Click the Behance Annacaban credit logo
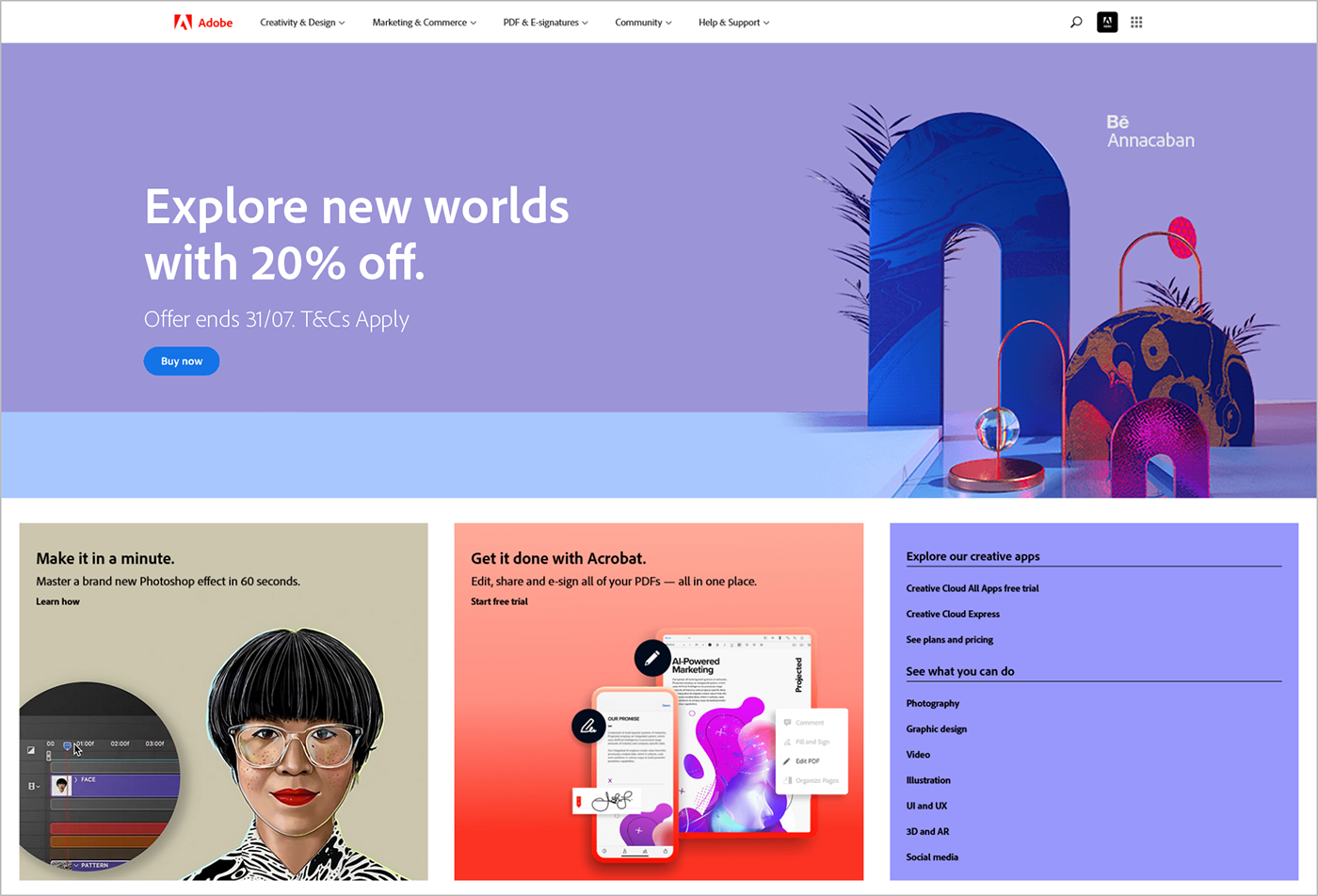The height and width of the screenshot is (896, 1318). pos(1149,132)
